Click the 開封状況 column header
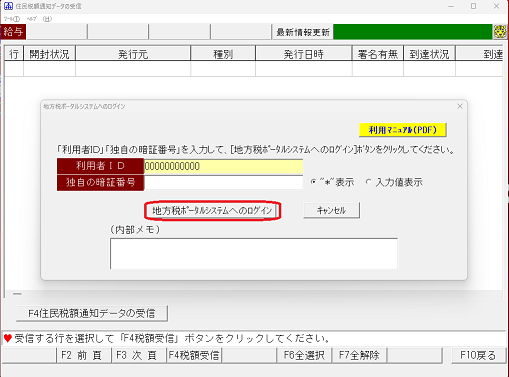509x377 pixels. (x=49, y=54)
